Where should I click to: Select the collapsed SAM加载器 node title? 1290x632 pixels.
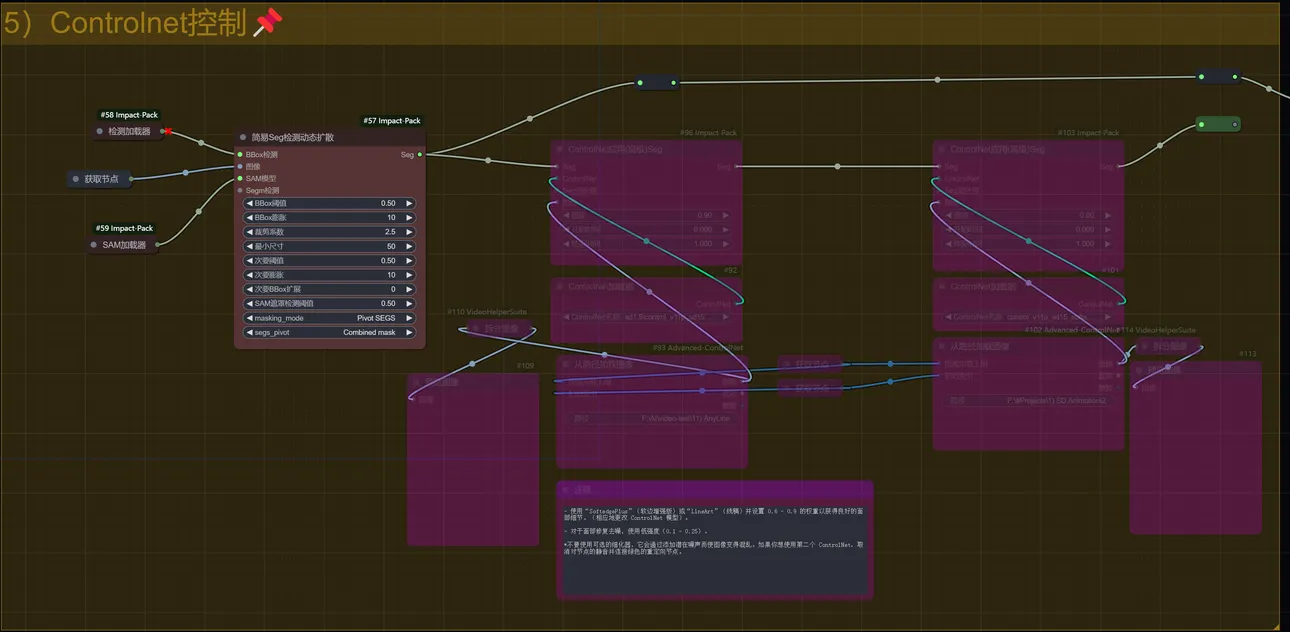coord(124,245)
